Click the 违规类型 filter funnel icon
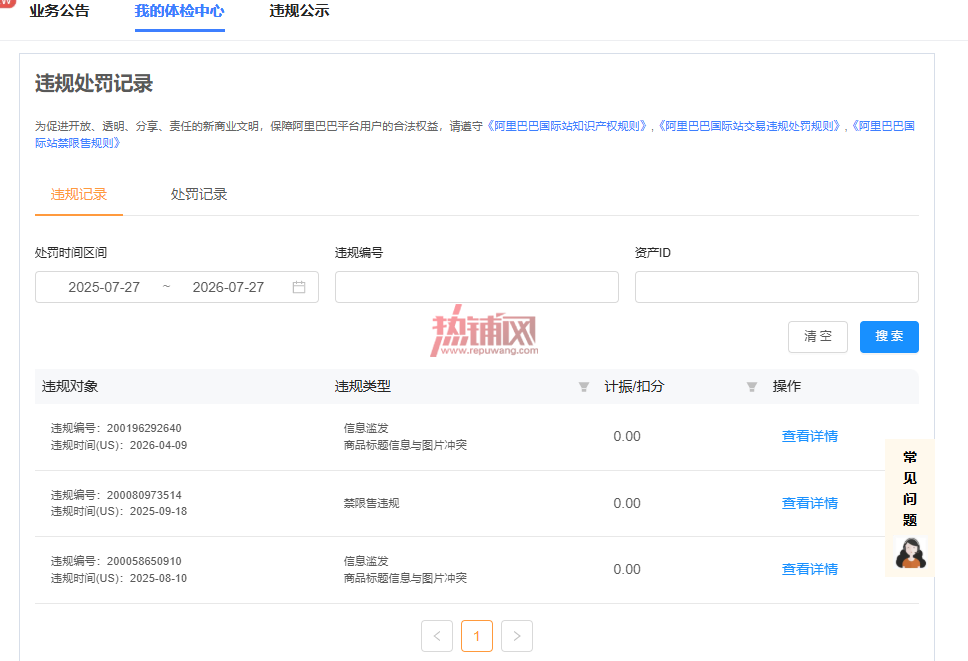 [583, 387]
